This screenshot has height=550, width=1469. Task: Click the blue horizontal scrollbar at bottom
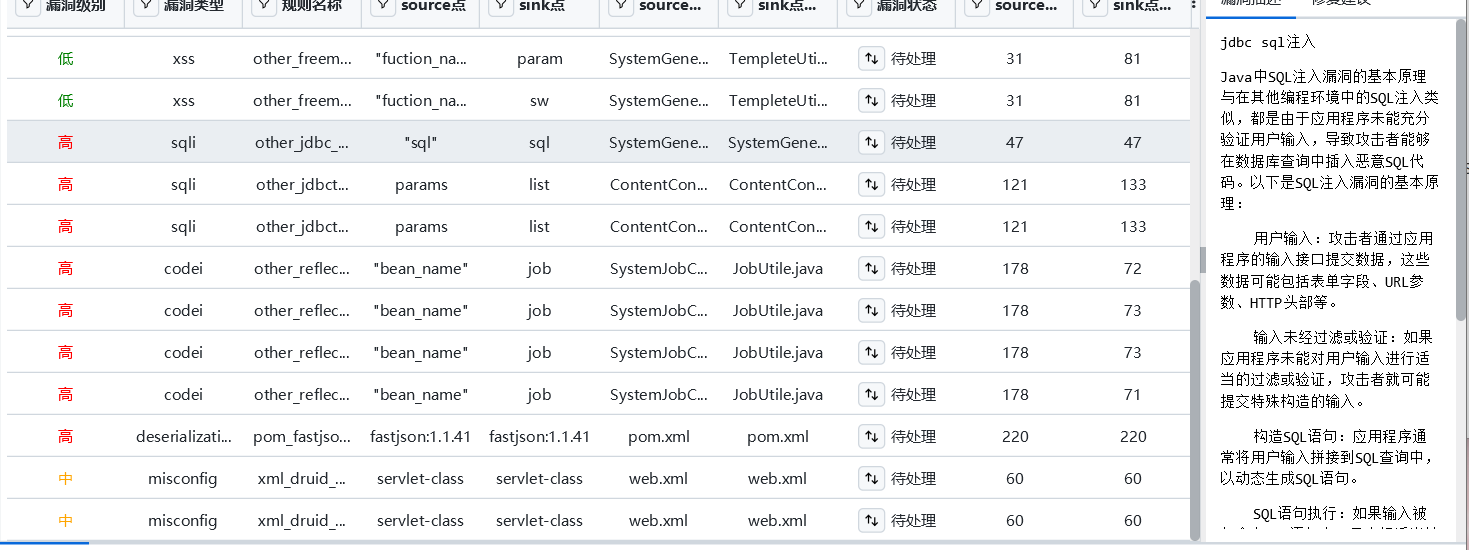[x=45, y=543]
